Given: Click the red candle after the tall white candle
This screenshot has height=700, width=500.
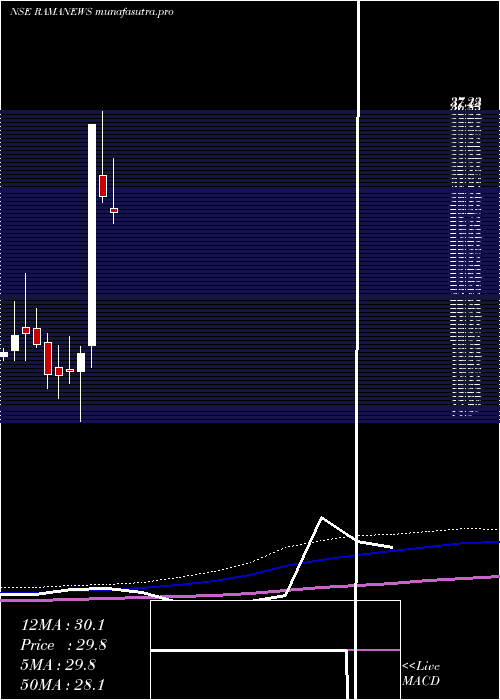Looking at the screenshot, I should pyautogui.click(x=103, y=186).
